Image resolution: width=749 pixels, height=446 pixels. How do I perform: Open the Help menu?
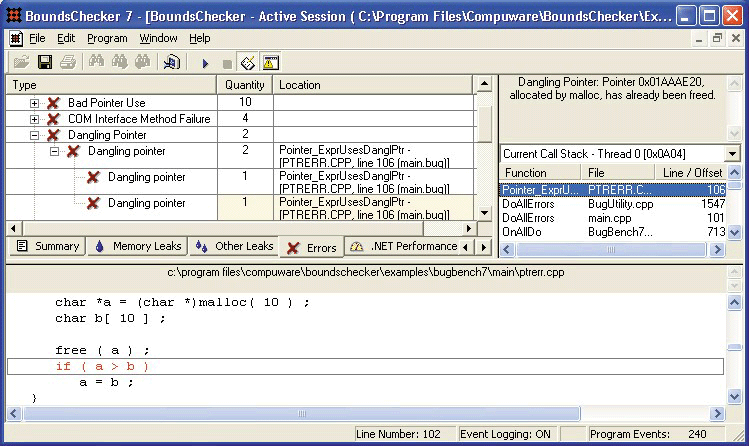point(199,38)
